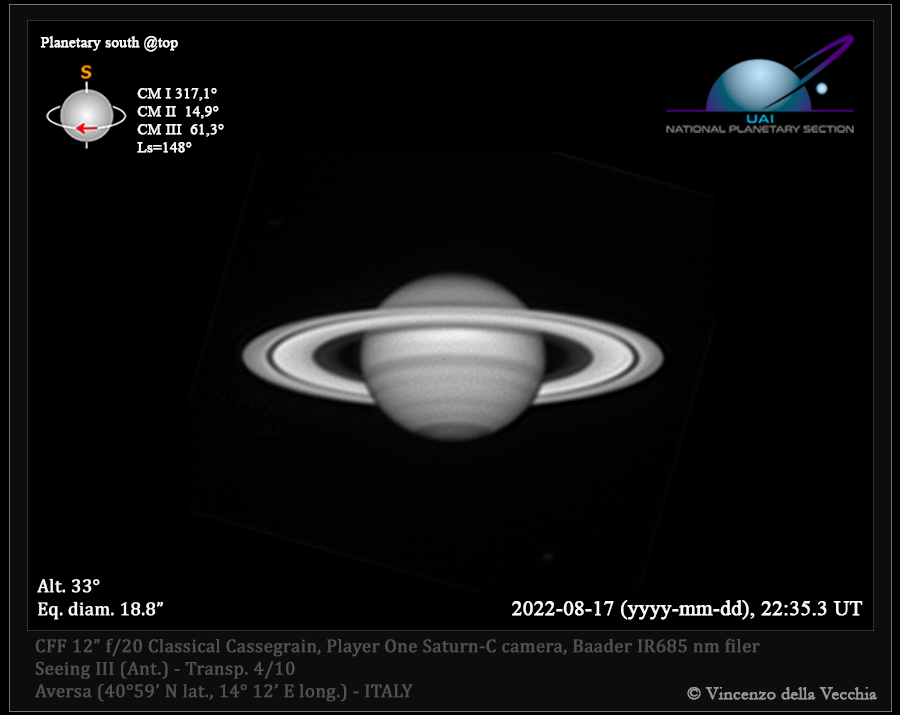Select the Aversa location coordinates line
This screenshot has width=900, height=715.
224,691
